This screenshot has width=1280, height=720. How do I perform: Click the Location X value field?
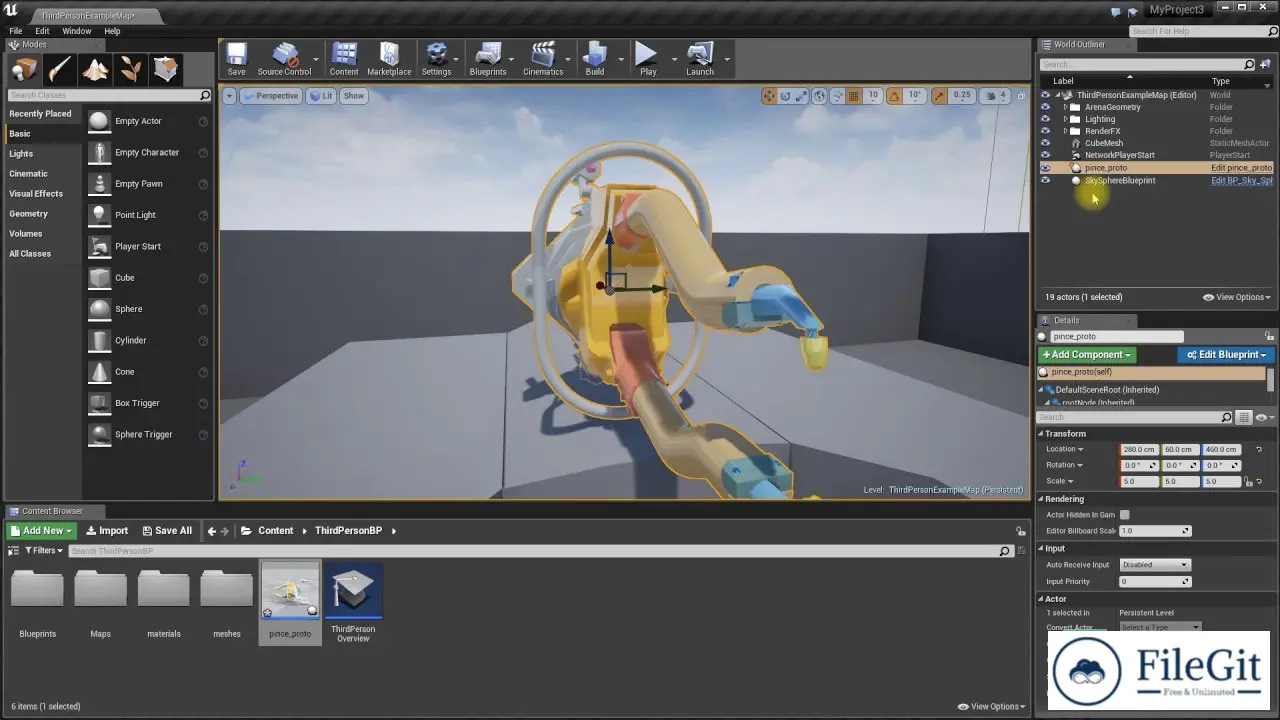[x=1138, y=450]
